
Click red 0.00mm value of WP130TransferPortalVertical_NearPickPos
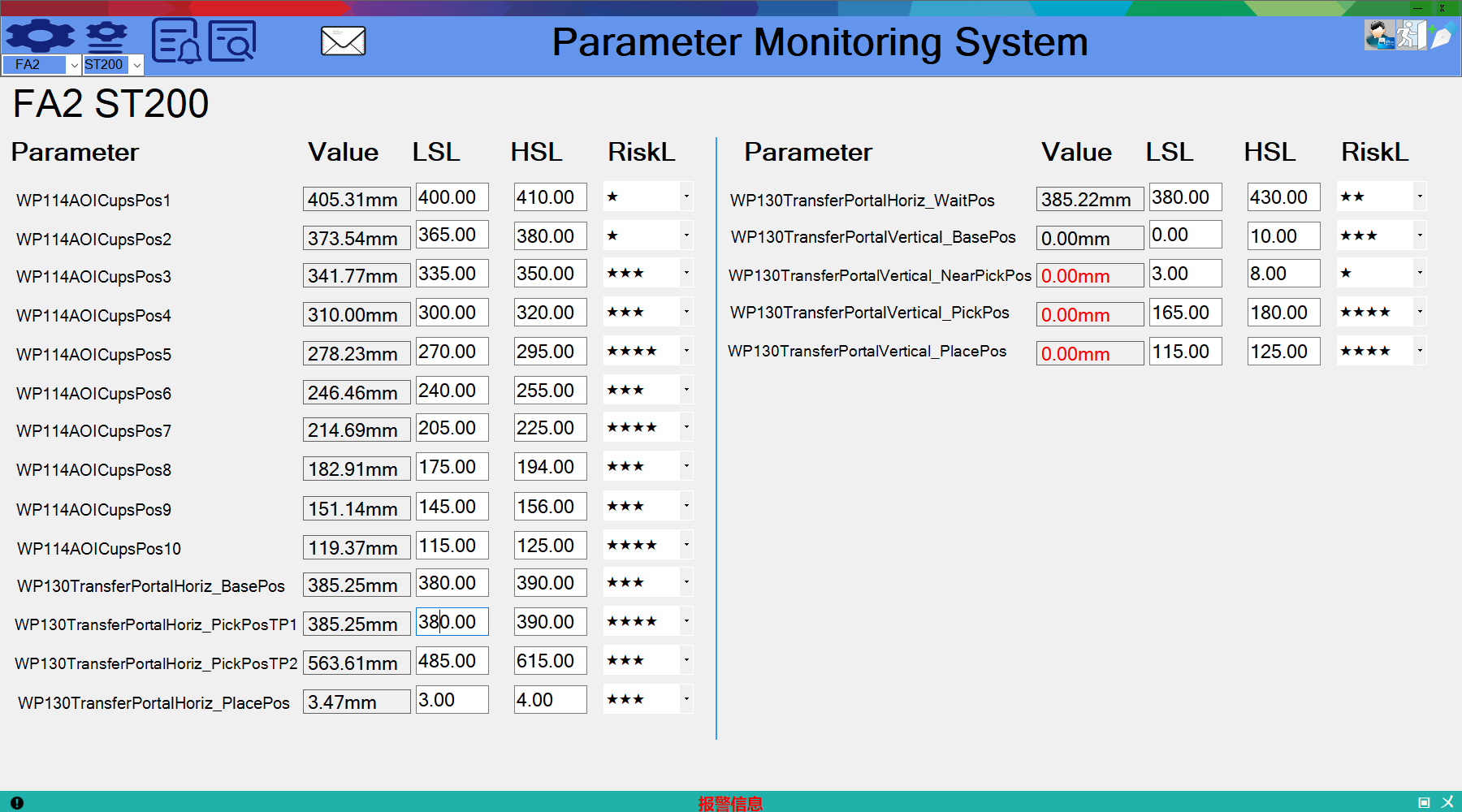click(1090, 275)
